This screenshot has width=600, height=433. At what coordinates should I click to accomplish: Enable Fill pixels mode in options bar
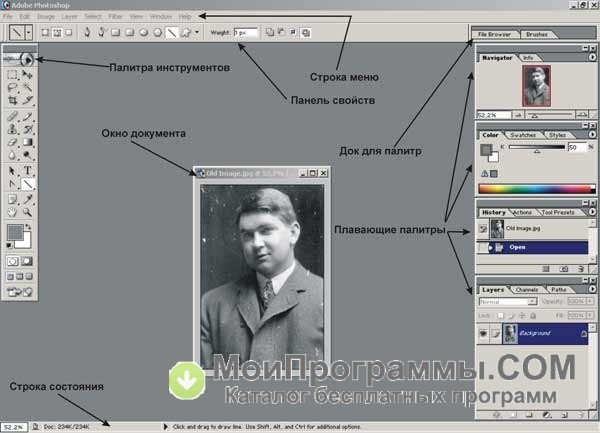pos(68,33)
